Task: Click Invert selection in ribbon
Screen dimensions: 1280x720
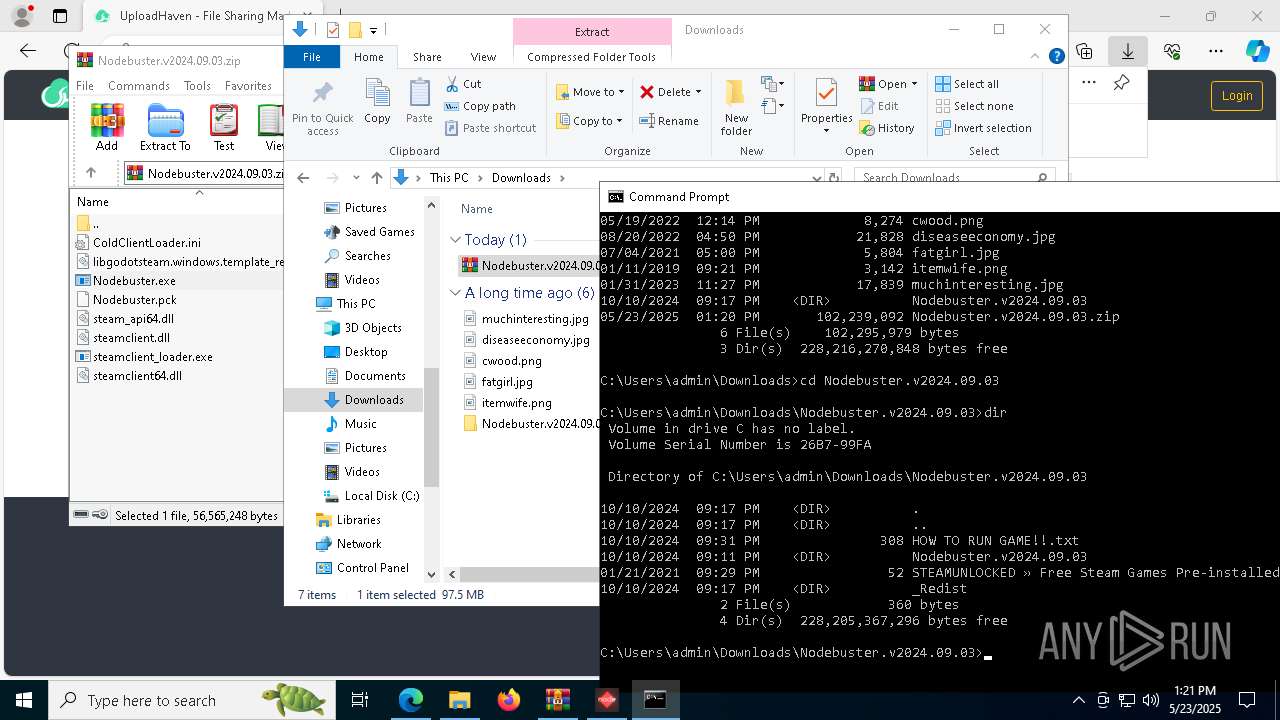Action: [x=983, y=128]
